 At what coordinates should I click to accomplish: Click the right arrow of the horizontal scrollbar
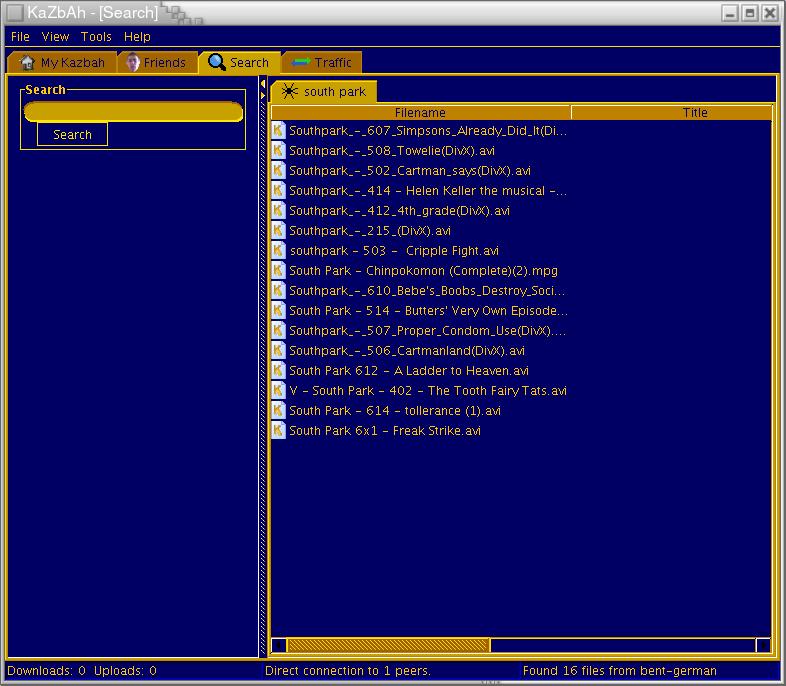point(763,645)
